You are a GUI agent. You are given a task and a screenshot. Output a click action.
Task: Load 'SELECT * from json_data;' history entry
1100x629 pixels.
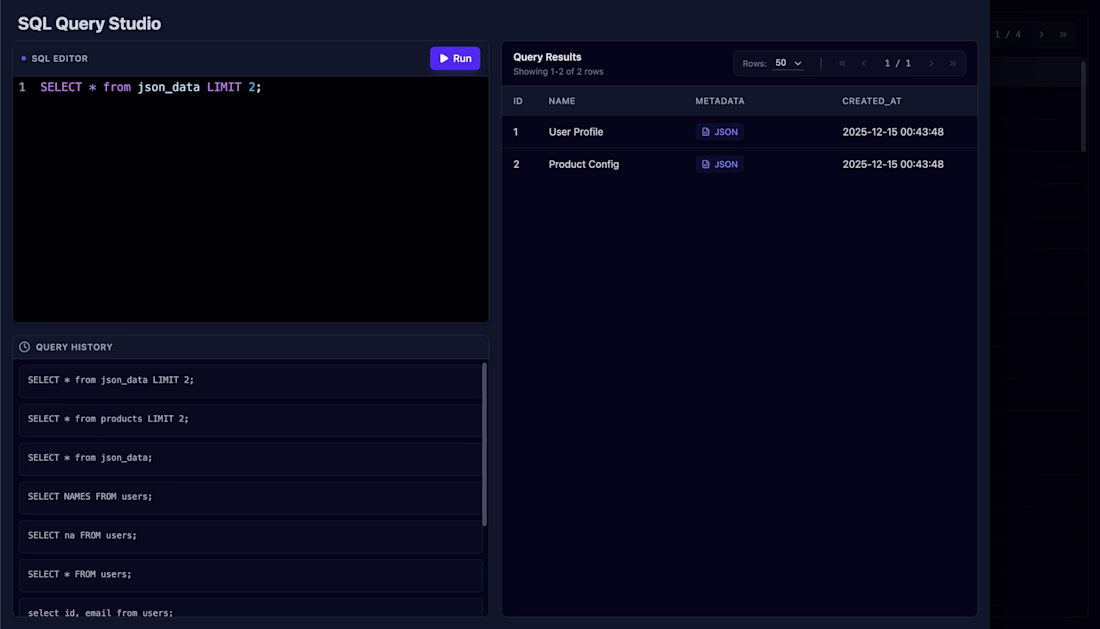[250, 457]
